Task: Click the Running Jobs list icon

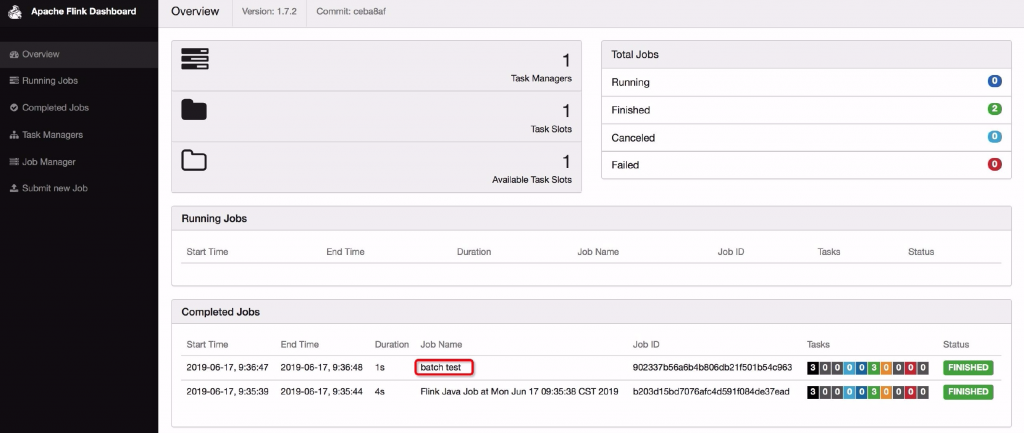Action: (x=14, y=81)
